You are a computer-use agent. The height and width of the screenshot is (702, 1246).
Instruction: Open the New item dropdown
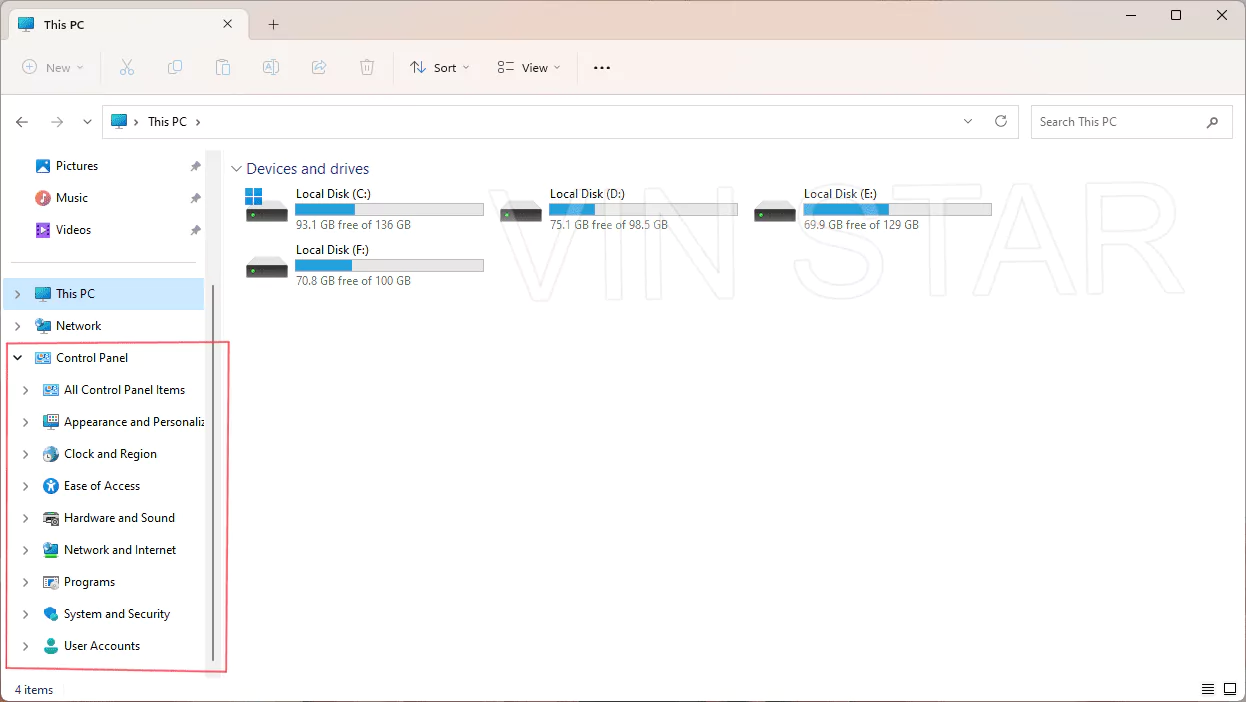(53, 68)
